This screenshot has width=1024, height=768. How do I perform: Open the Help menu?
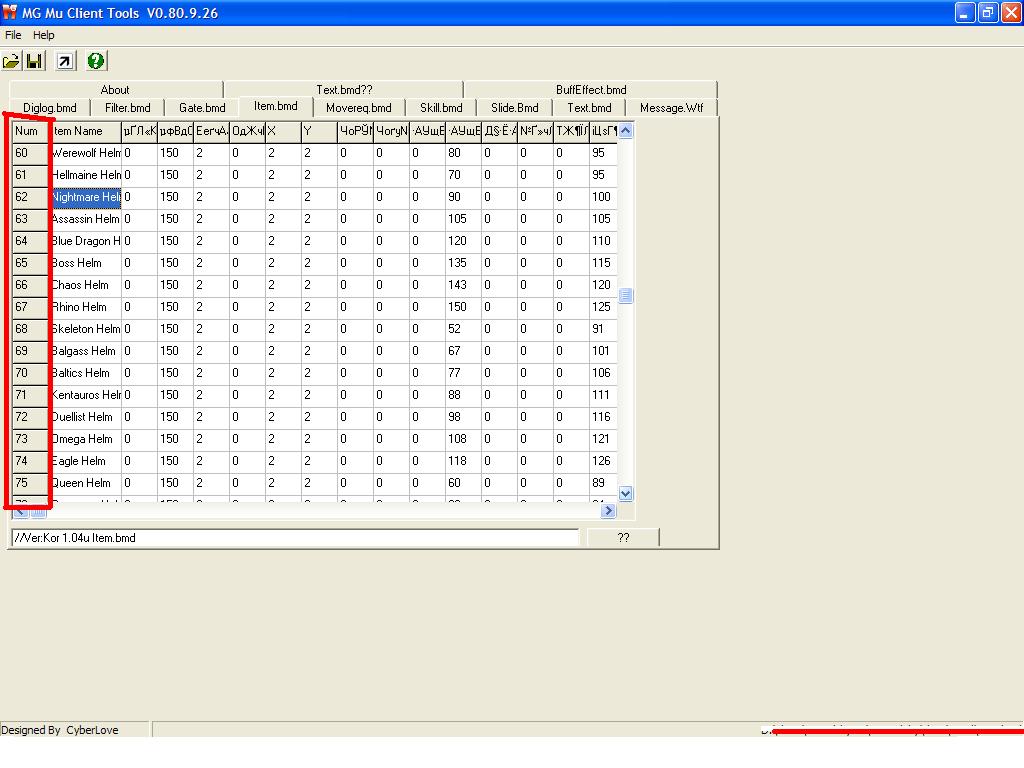(44, 35)
